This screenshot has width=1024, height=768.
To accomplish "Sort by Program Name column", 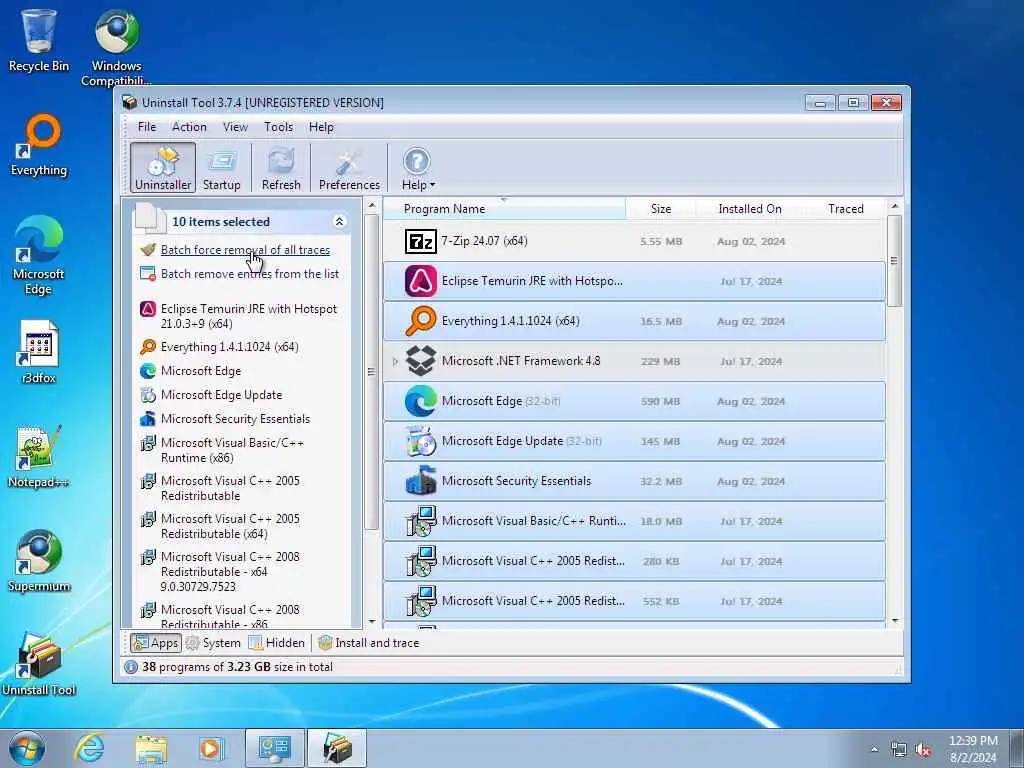I will tap(504, 209).
